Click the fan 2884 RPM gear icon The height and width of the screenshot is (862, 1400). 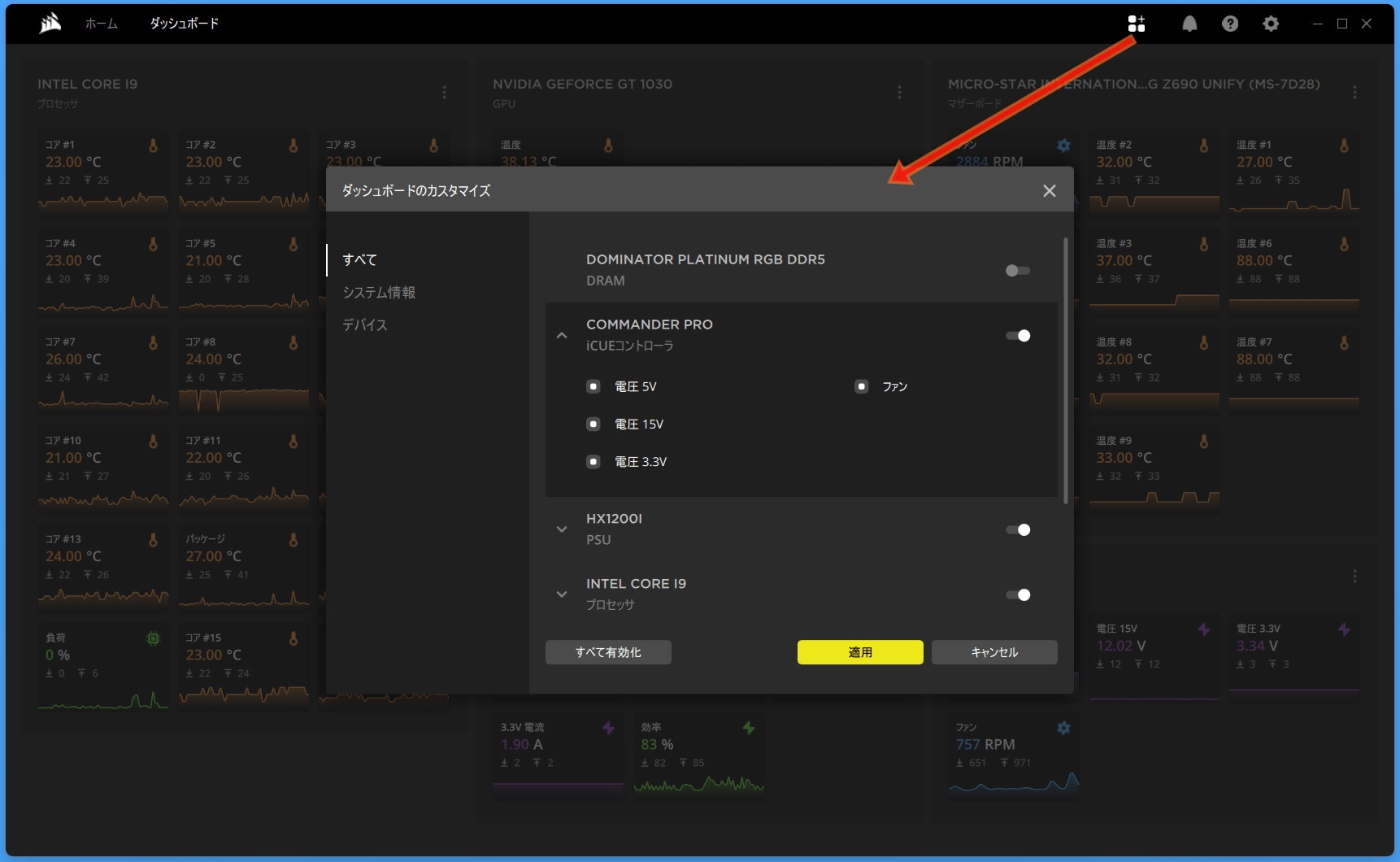pyautogui.click(x=1063, y=146)
